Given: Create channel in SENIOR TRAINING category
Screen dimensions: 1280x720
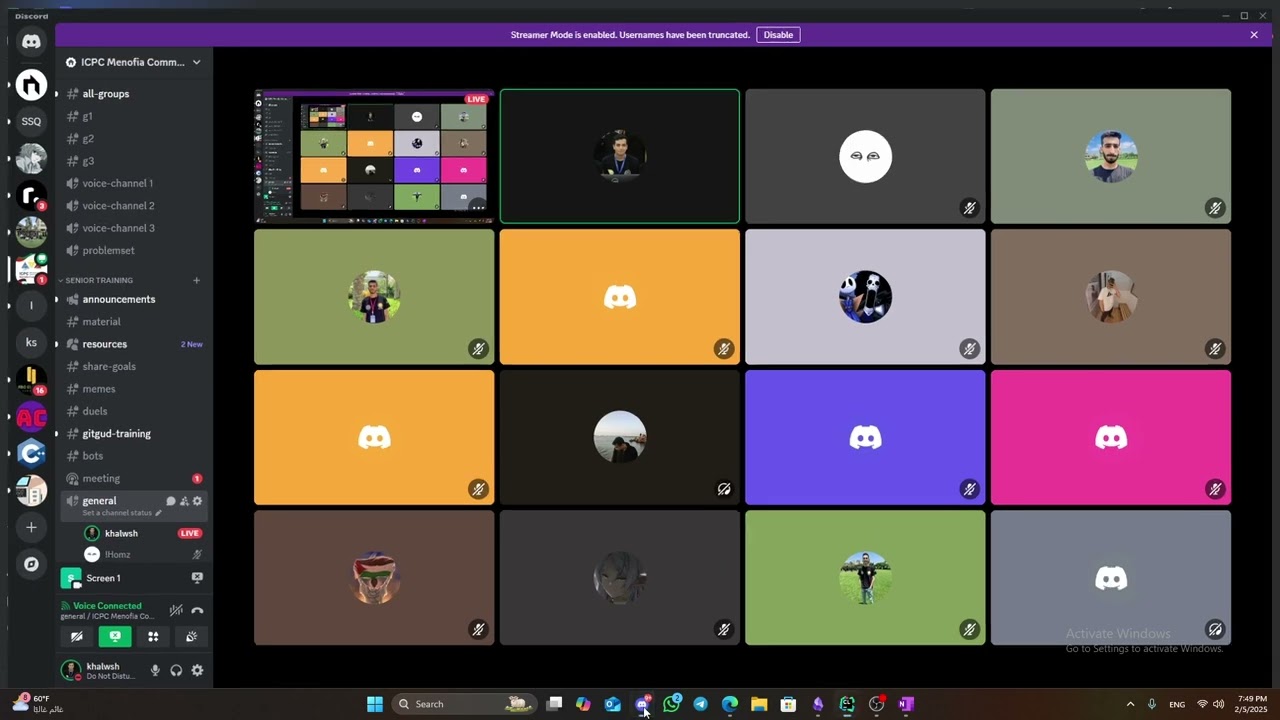Looking at the screenshot, I should [x=196, y=280].
